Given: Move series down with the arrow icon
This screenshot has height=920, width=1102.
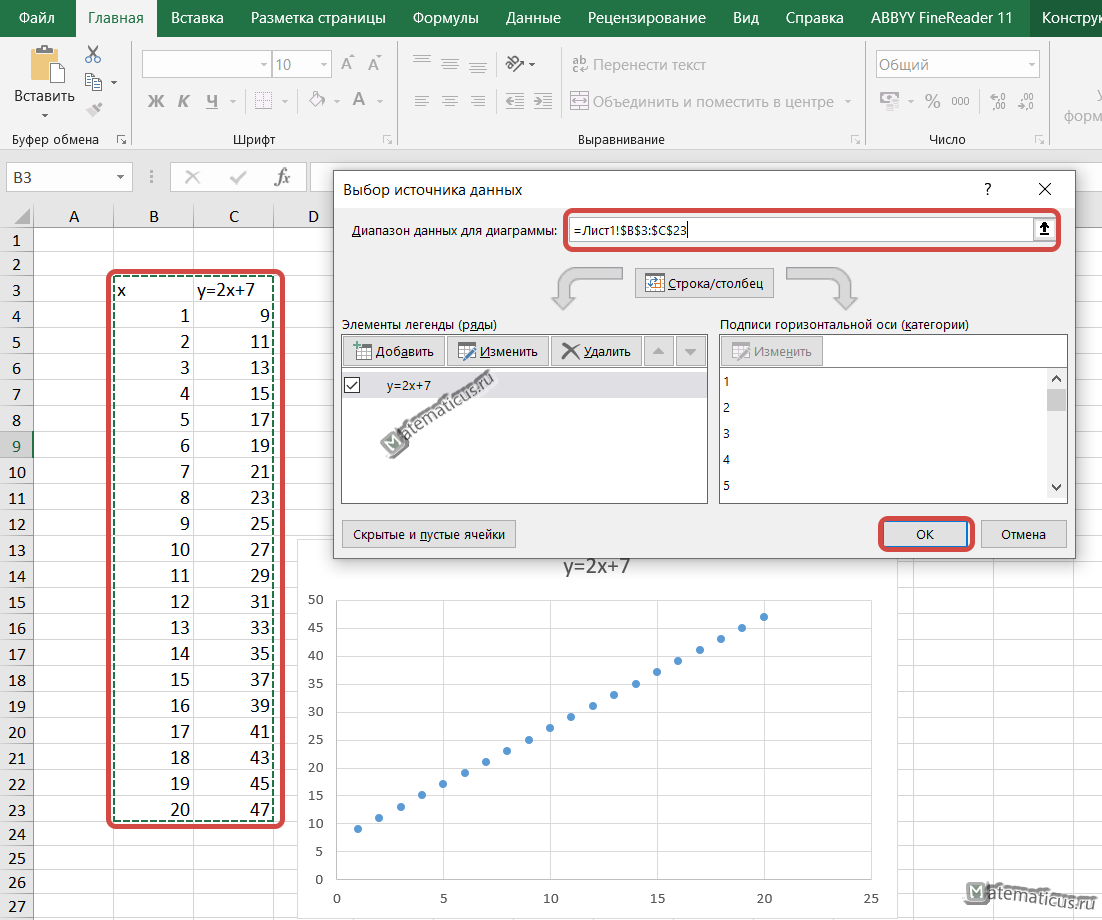Looking at the screenshot, I should click(x=691, y=351).
